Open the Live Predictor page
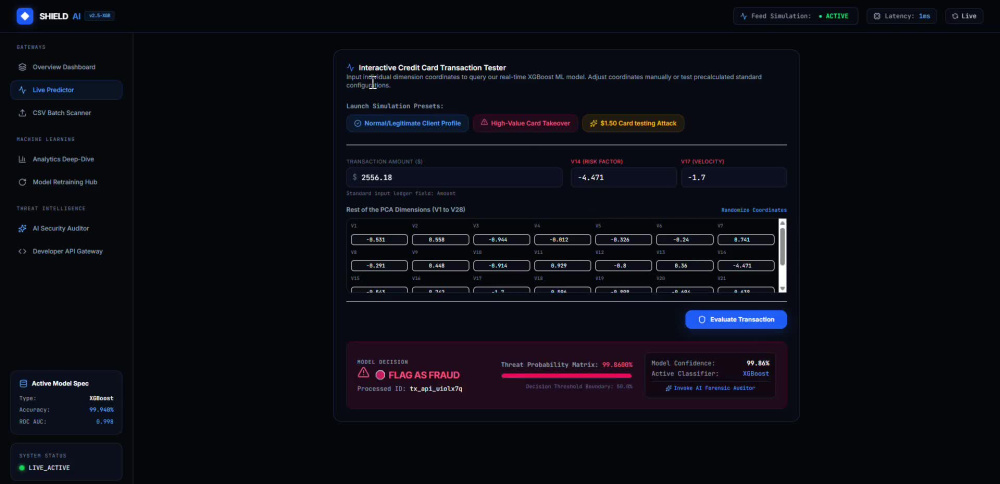Viewport: 1000px width, 484px height. pyautogui.click(x=66, y=90)
